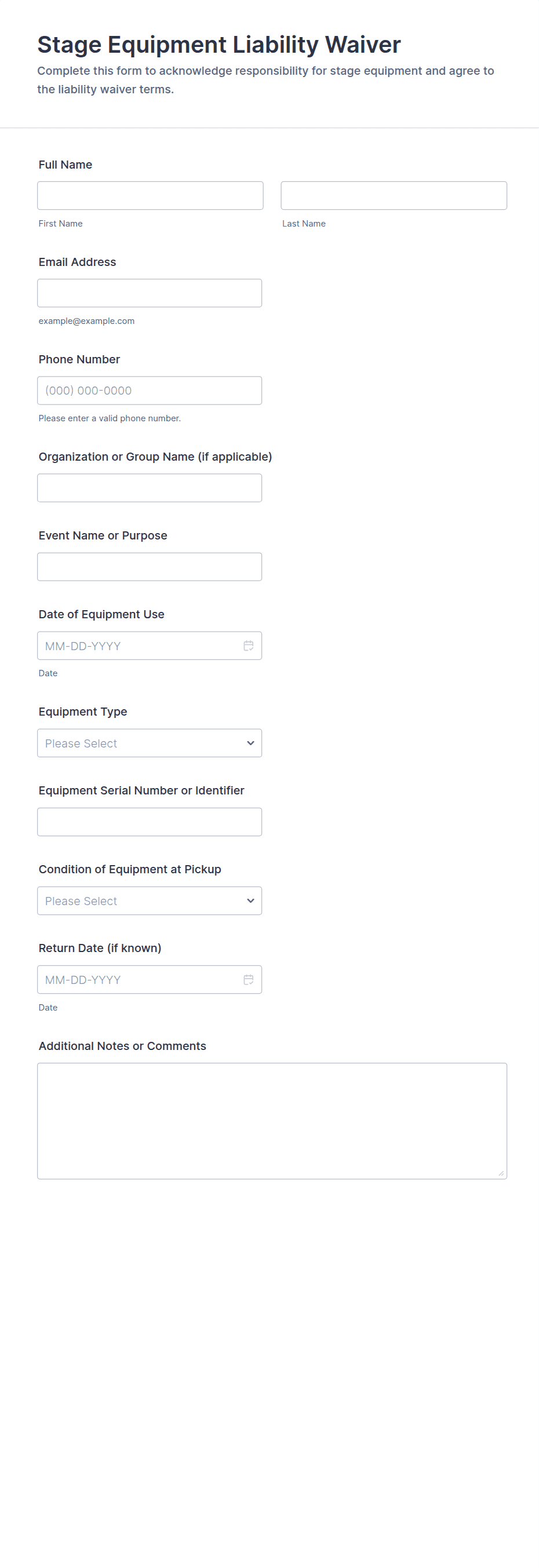The image size is (539, 1568).
Task: Click the First Name input field
Action: click(150, 195)
